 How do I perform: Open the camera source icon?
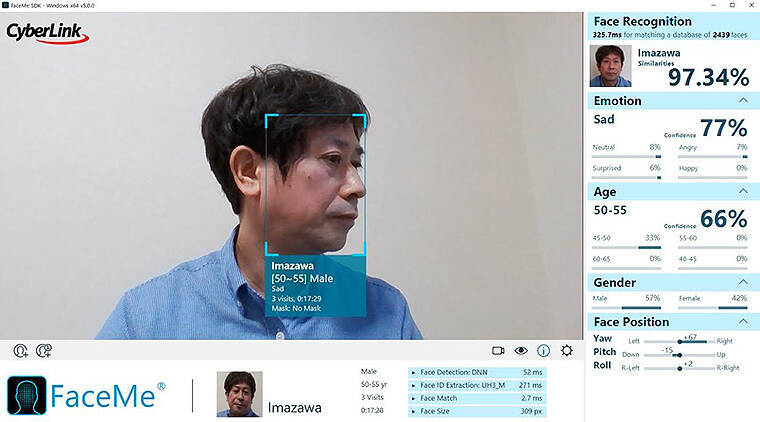498,350
